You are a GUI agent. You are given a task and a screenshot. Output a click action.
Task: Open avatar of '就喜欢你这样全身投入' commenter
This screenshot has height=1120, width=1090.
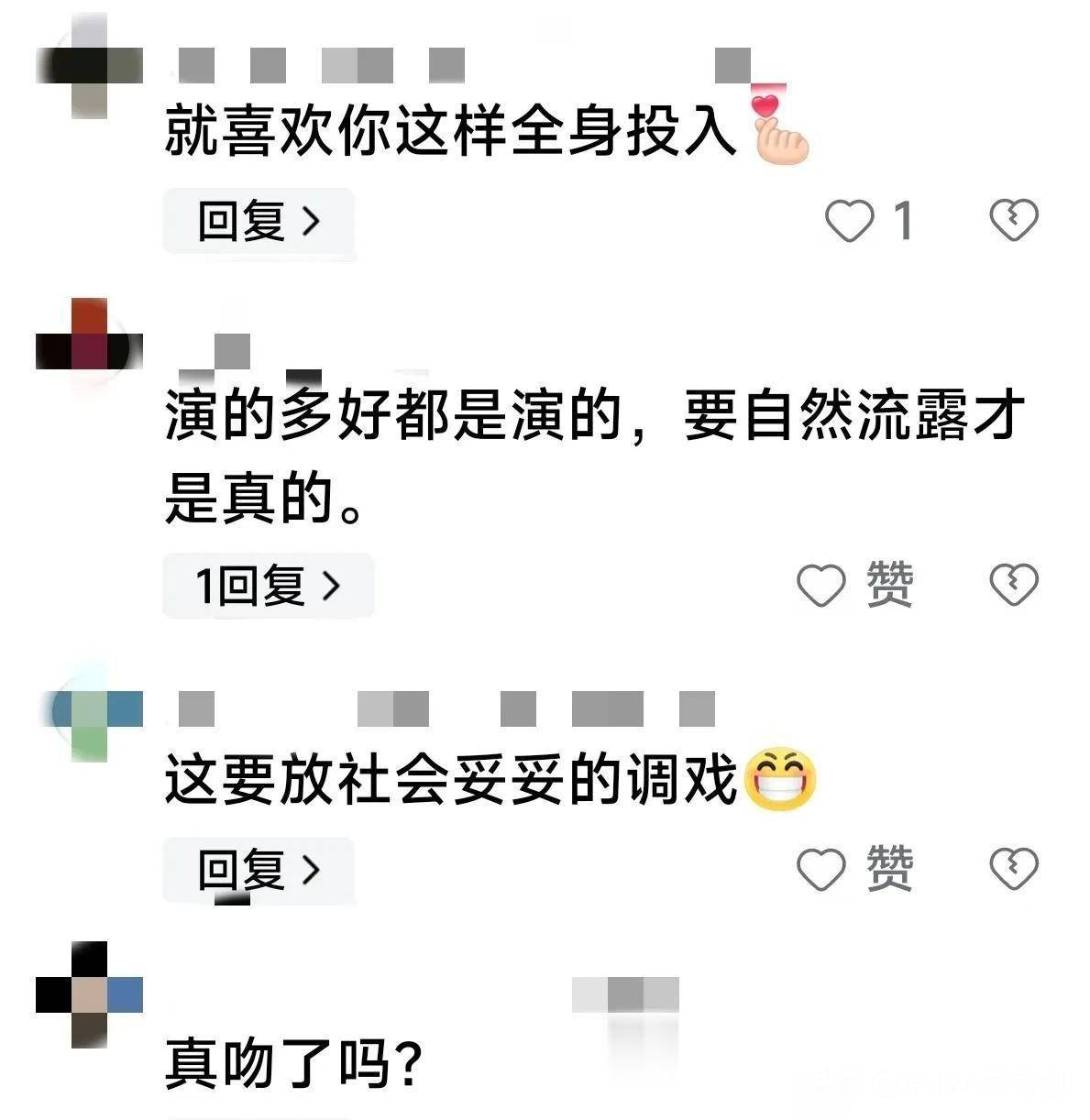89,66
